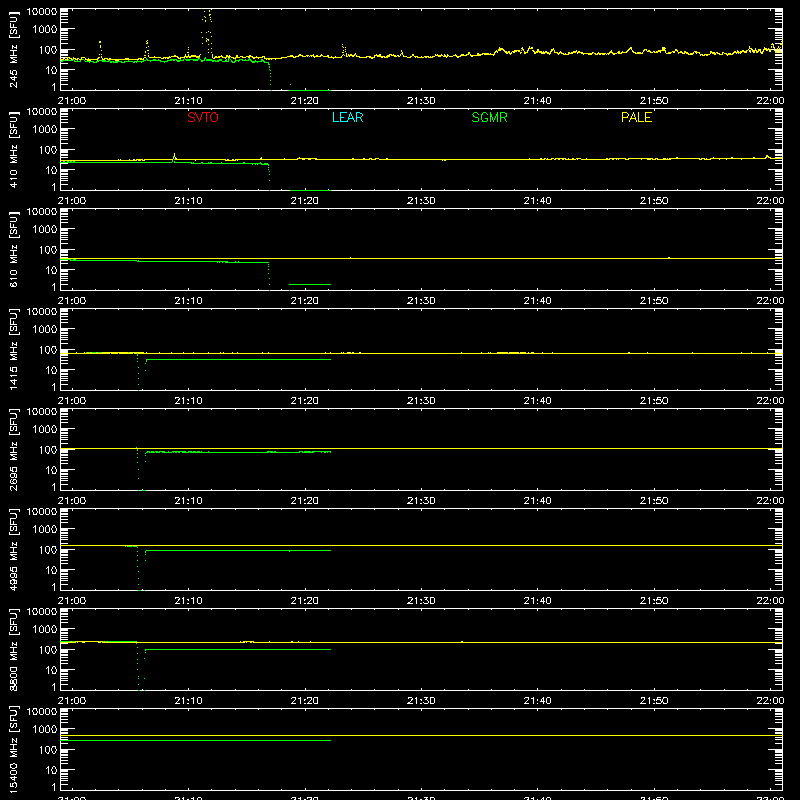The width and height of the screenshot is (800, 800).
Task: Click 21:40 time tick below 8800 MHz panel
Action: point(537,701)
